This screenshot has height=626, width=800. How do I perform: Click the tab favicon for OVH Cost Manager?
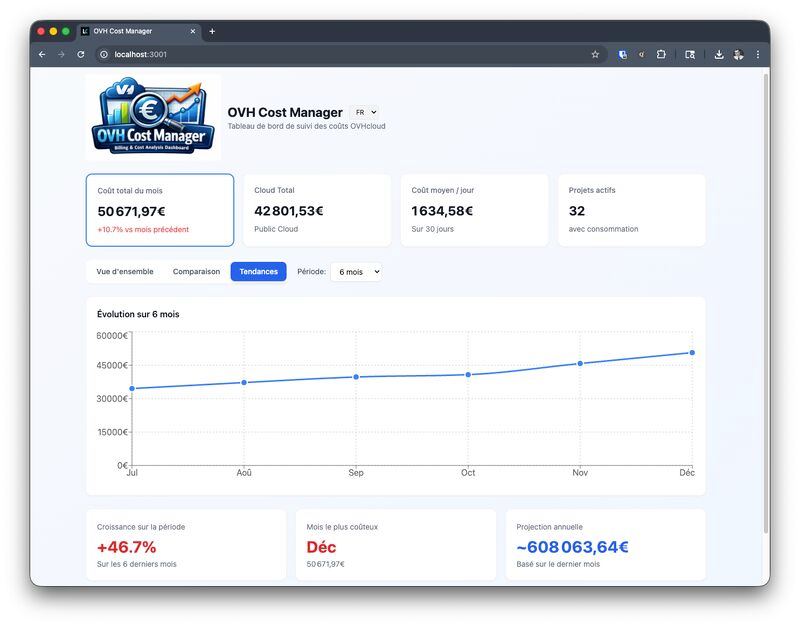tap(85, 31)
